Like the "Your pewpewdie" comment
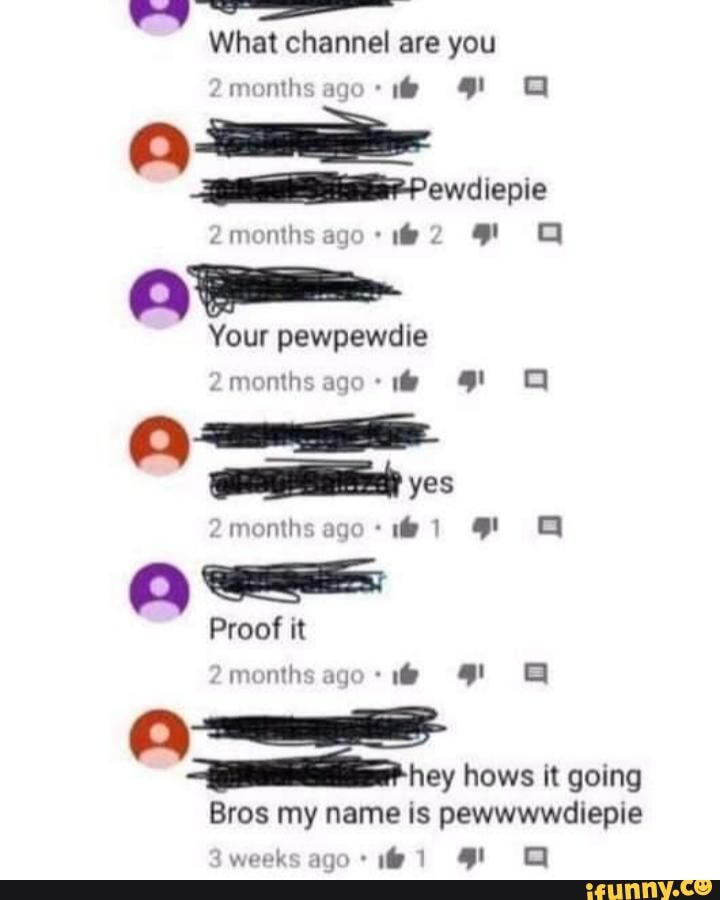720x900 pixels. pyautogui.click(x=405, y=381)
